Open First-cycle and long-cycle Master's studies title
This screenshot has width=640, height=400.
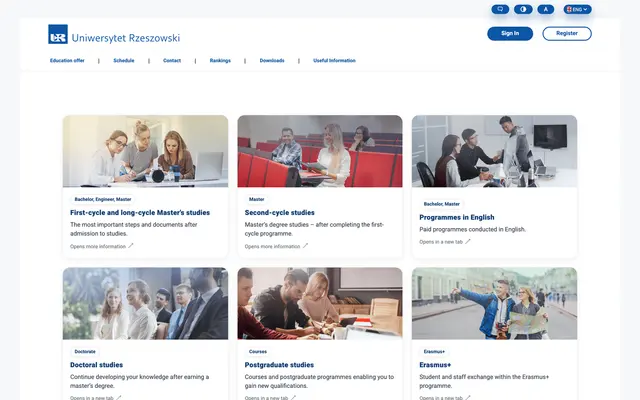pyautogui.click(x=140, y=213)
